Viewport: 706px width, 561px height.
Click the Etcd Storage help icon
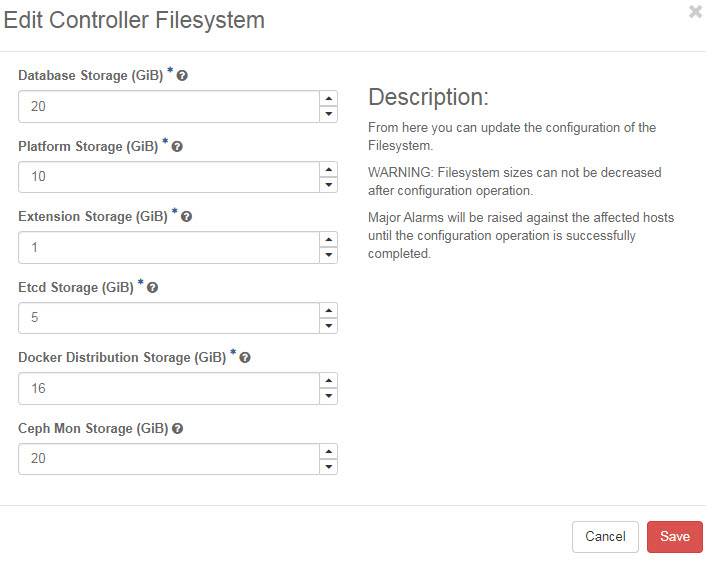[153, 287]
